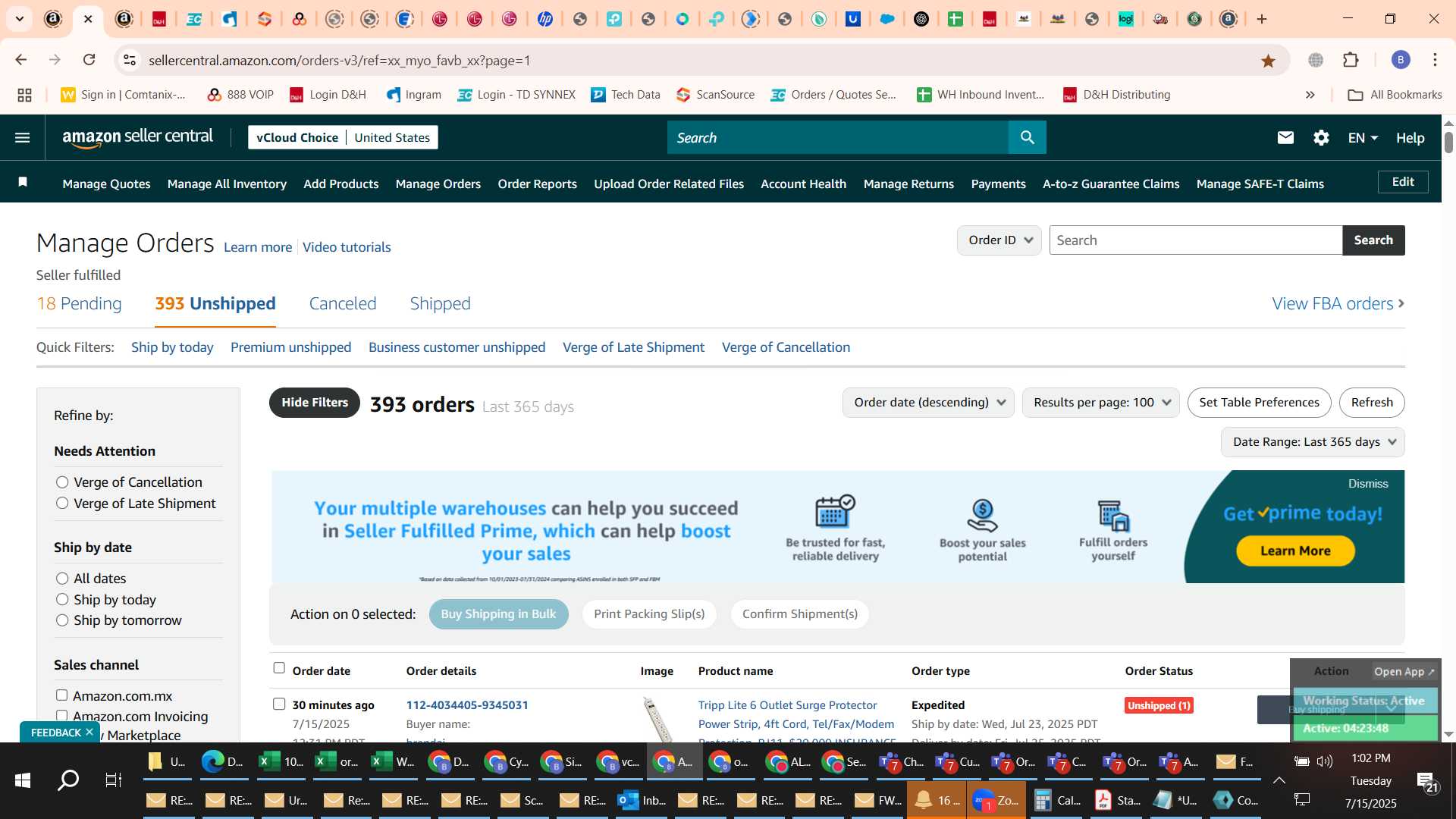The width and height of the screenshot is (1456, 819).
Task: Click the bookmark flag icon in the nav bar
Action: click(23, 182)
